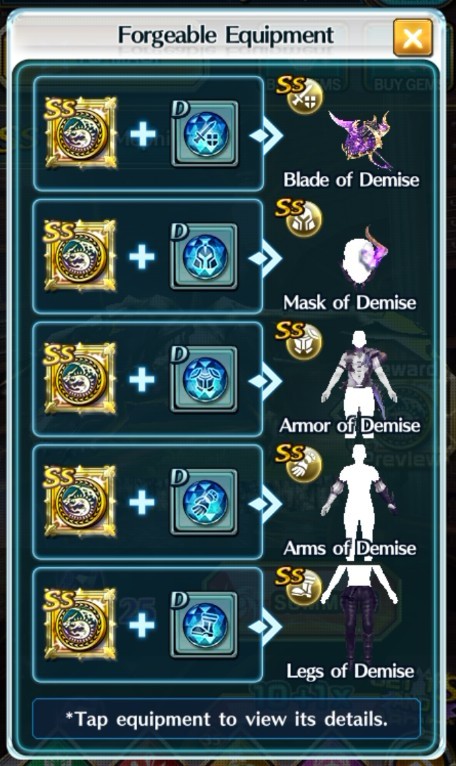Select the D-rank gauntlet gem icon

(x=204, y=502)
